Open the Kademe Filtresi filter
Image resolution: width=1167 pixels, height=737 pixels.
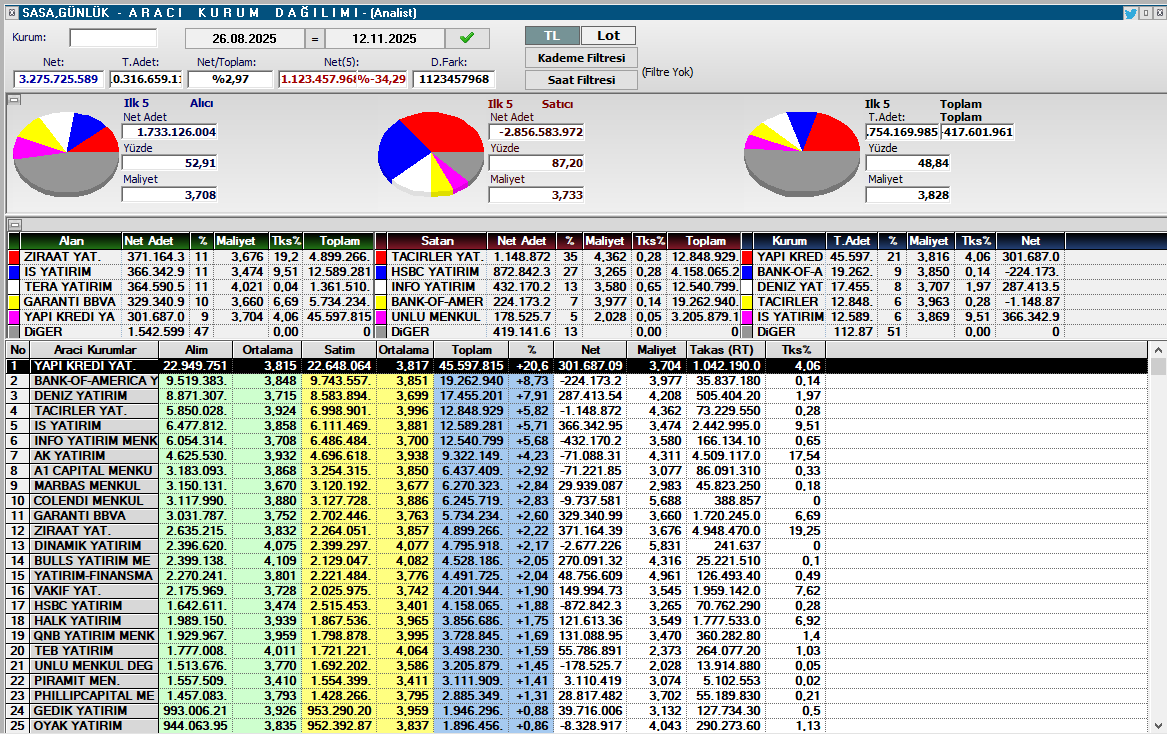pyautogui.click(x=581, y=58)
